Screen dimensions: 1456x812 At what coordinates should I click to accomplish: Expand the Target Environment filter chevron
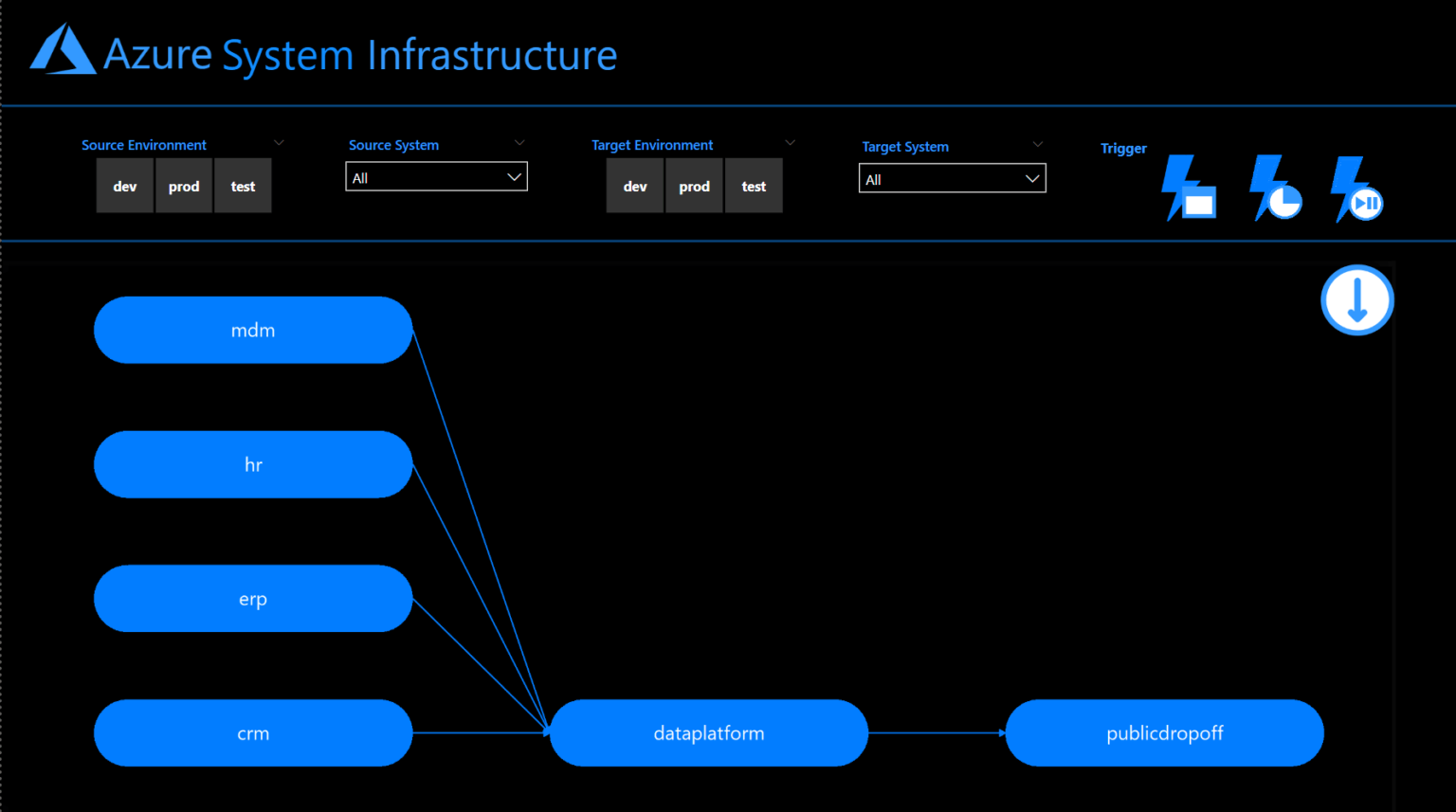(791, 141)
